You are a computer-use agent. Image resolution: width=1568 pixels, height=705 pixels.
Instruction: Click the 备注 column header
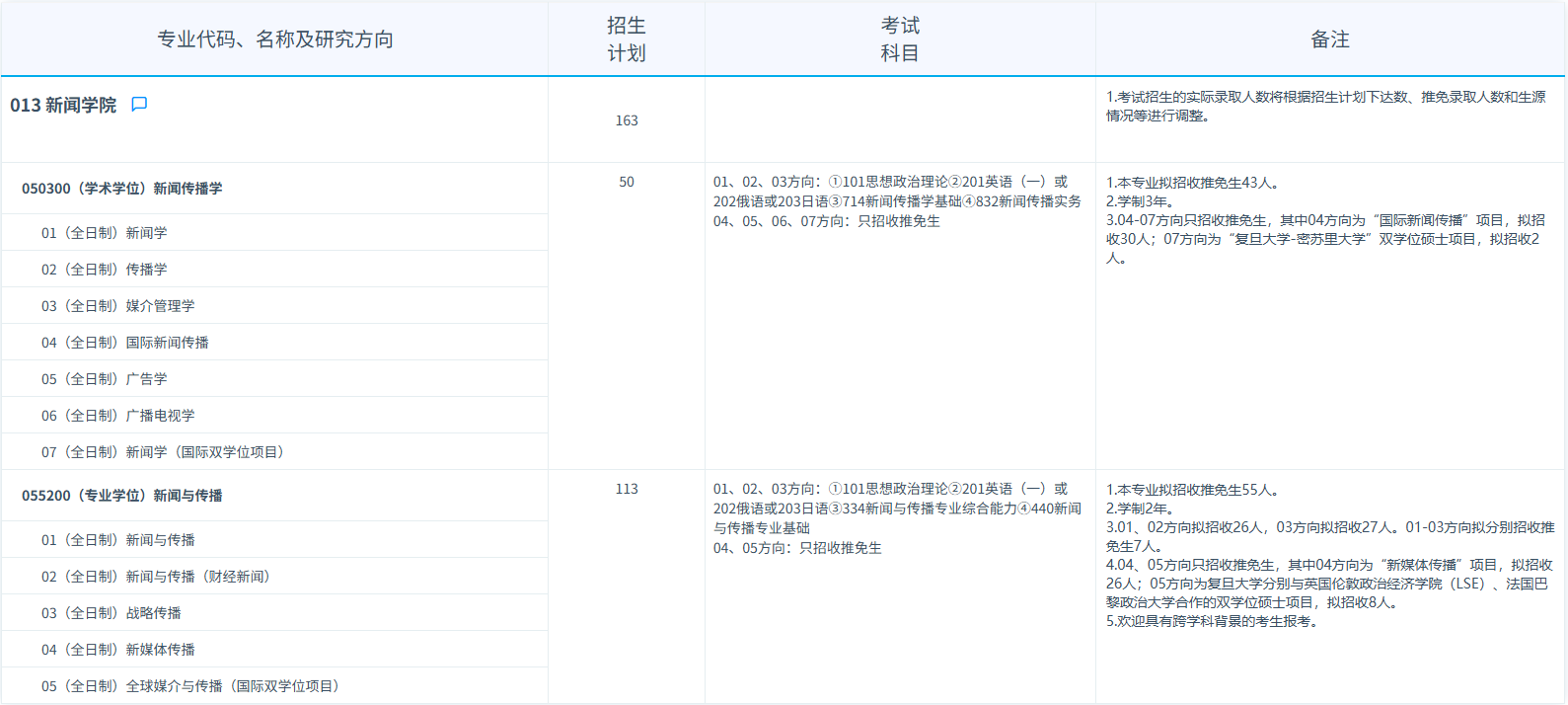pos(1329,39)
